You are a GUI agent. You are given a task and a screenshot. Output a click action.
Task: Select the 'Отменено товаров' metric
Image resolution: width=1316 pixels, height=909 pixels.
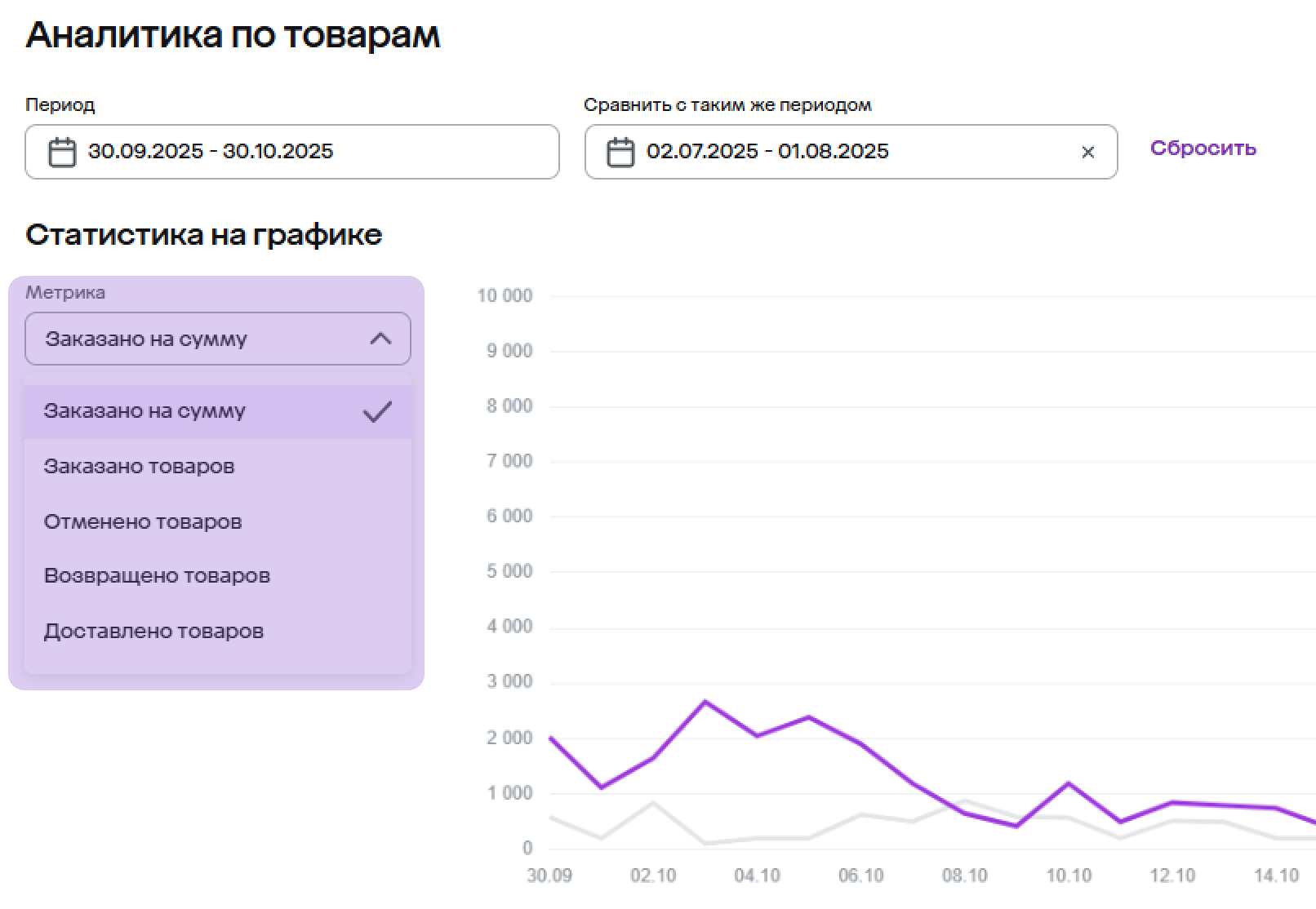coord(143,522)
